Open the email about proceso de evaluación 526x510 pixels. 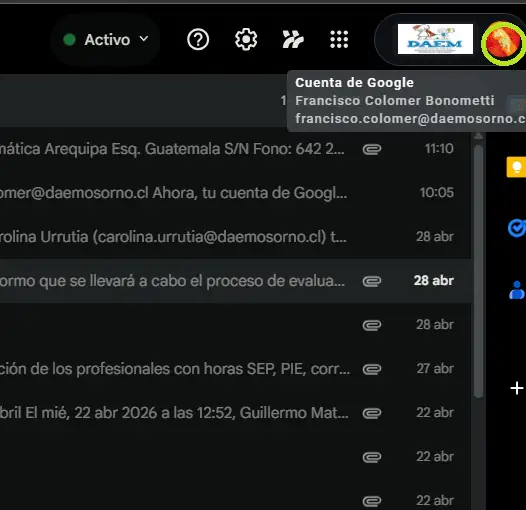click(x=235, y=281)
